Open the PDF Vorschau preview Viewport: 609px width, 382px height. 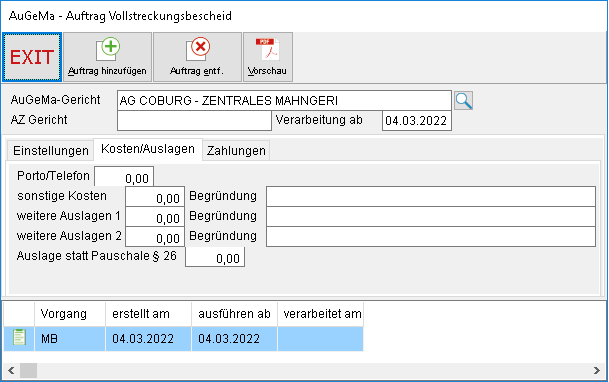[268, 57]
